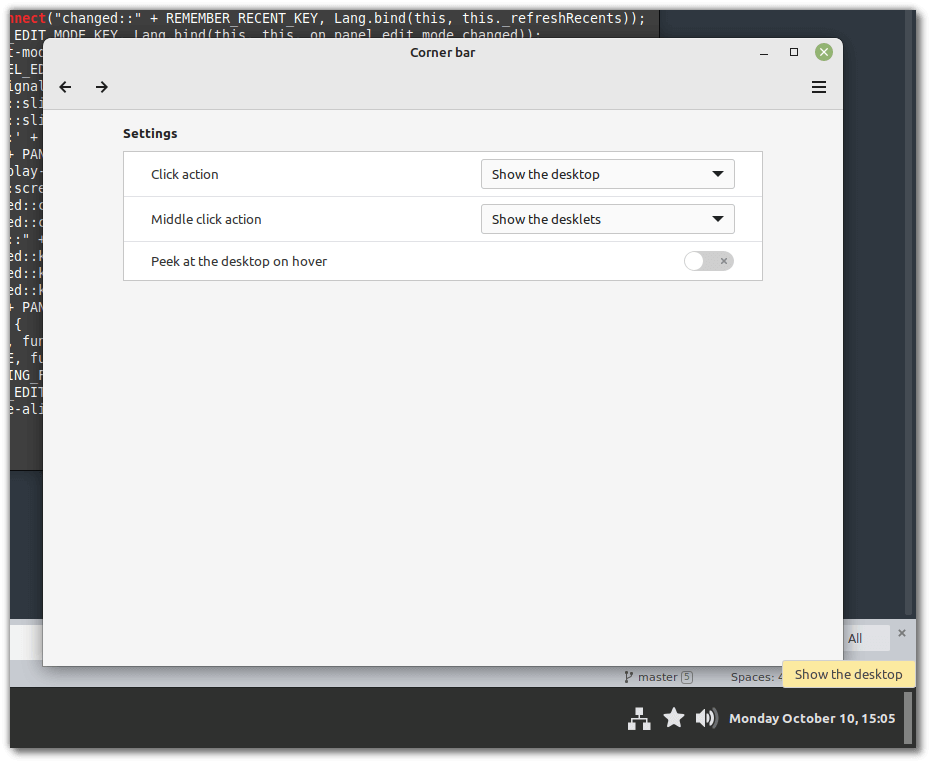The width and height of the screenshot is (932, 764).
Task: Open the sound volume applet
Action: pyautogui.click(x=706, y=718)
